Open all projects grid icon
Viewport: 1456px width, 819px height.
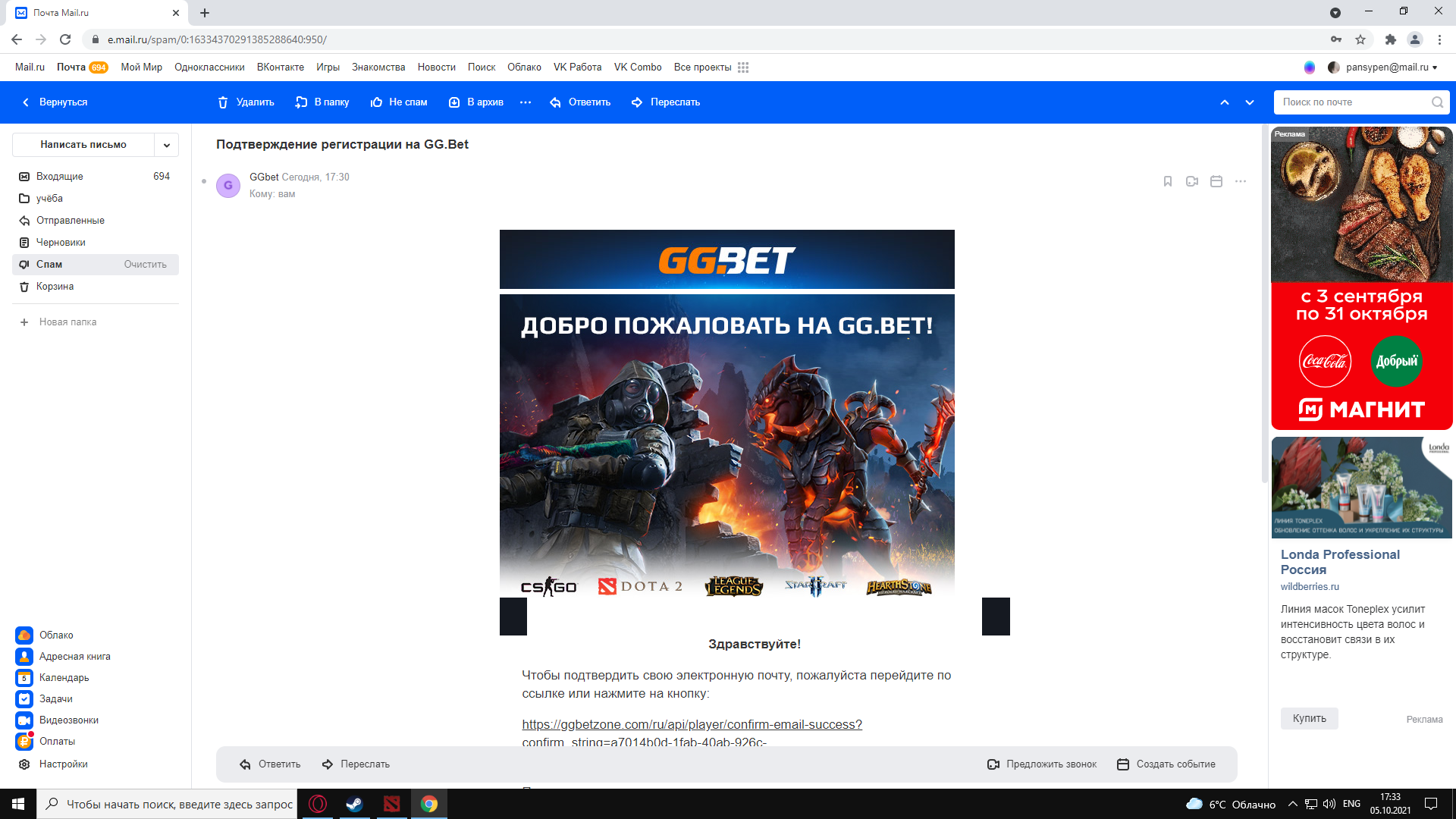coord(743,67)
